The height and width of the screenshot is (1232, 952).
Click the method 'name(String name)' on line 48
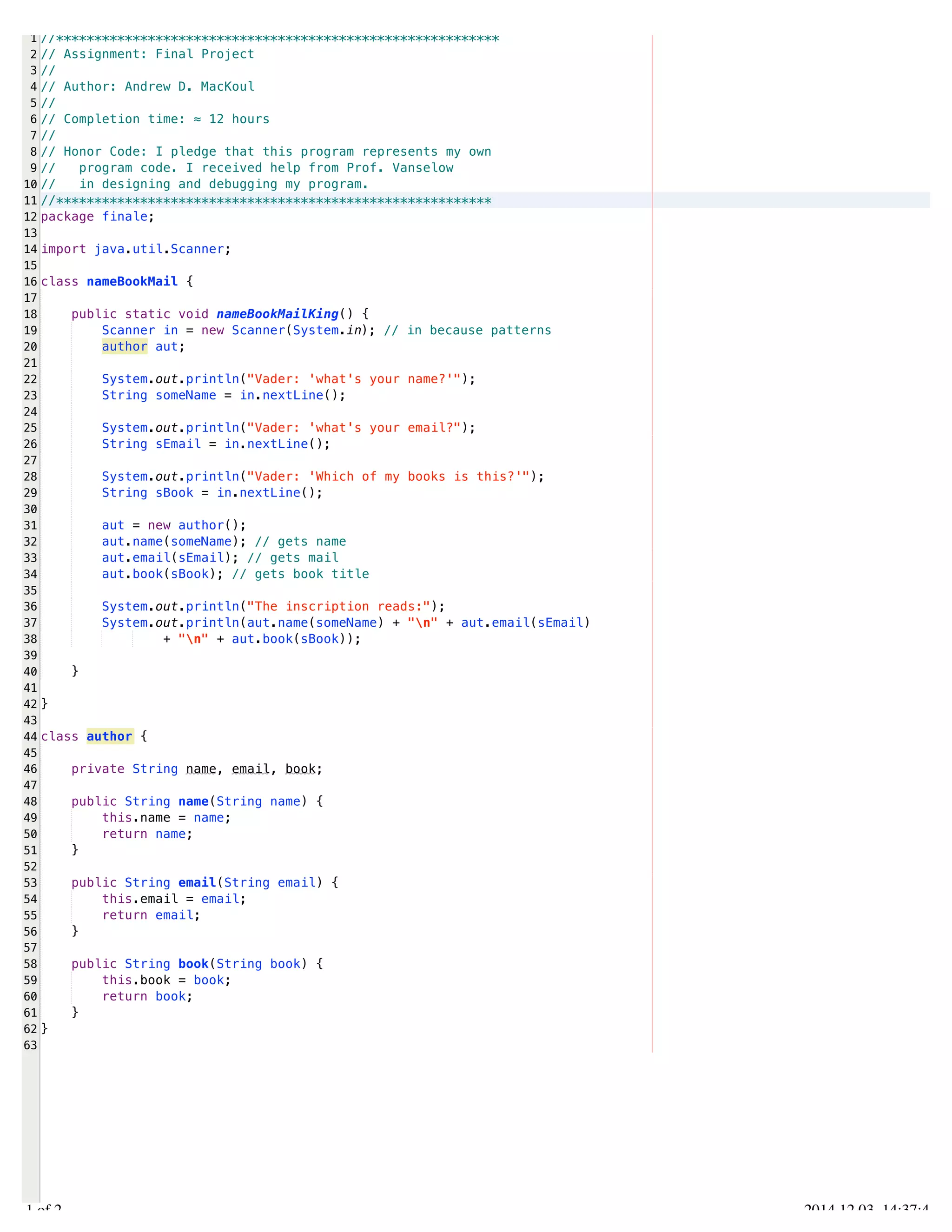pyautogui.click(x=243, y=801)
